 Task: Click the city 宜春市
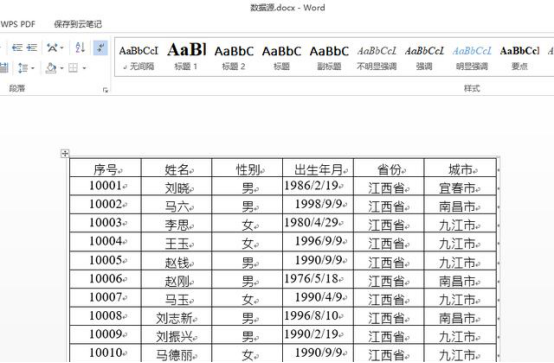pos(457,188)
